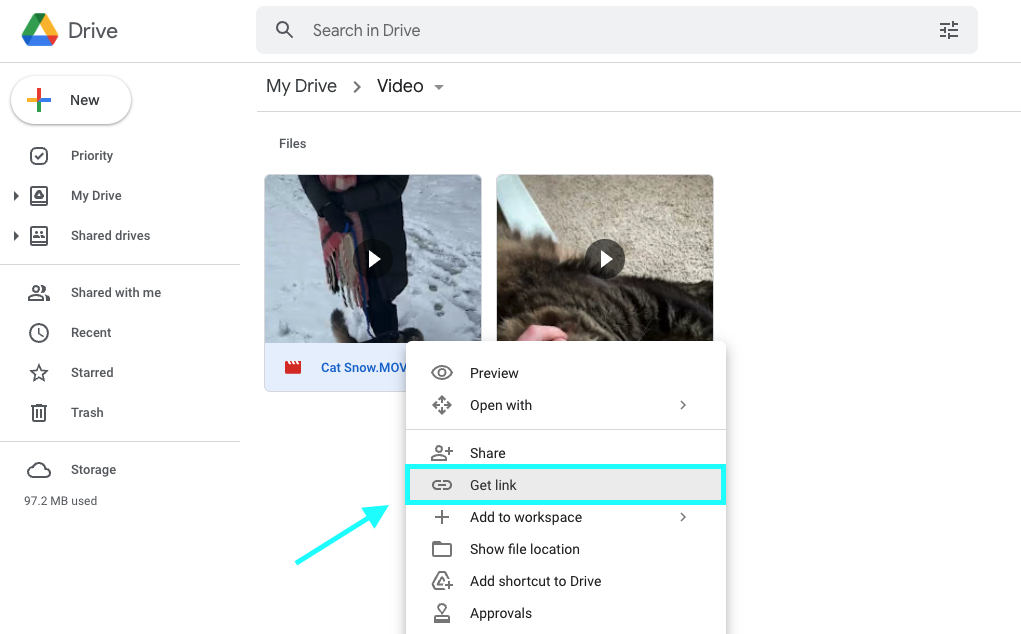Play the Cat Snow video thumbnail
Image resolution: width=1021 pixels, height=634 pixels.
(373, 259)
